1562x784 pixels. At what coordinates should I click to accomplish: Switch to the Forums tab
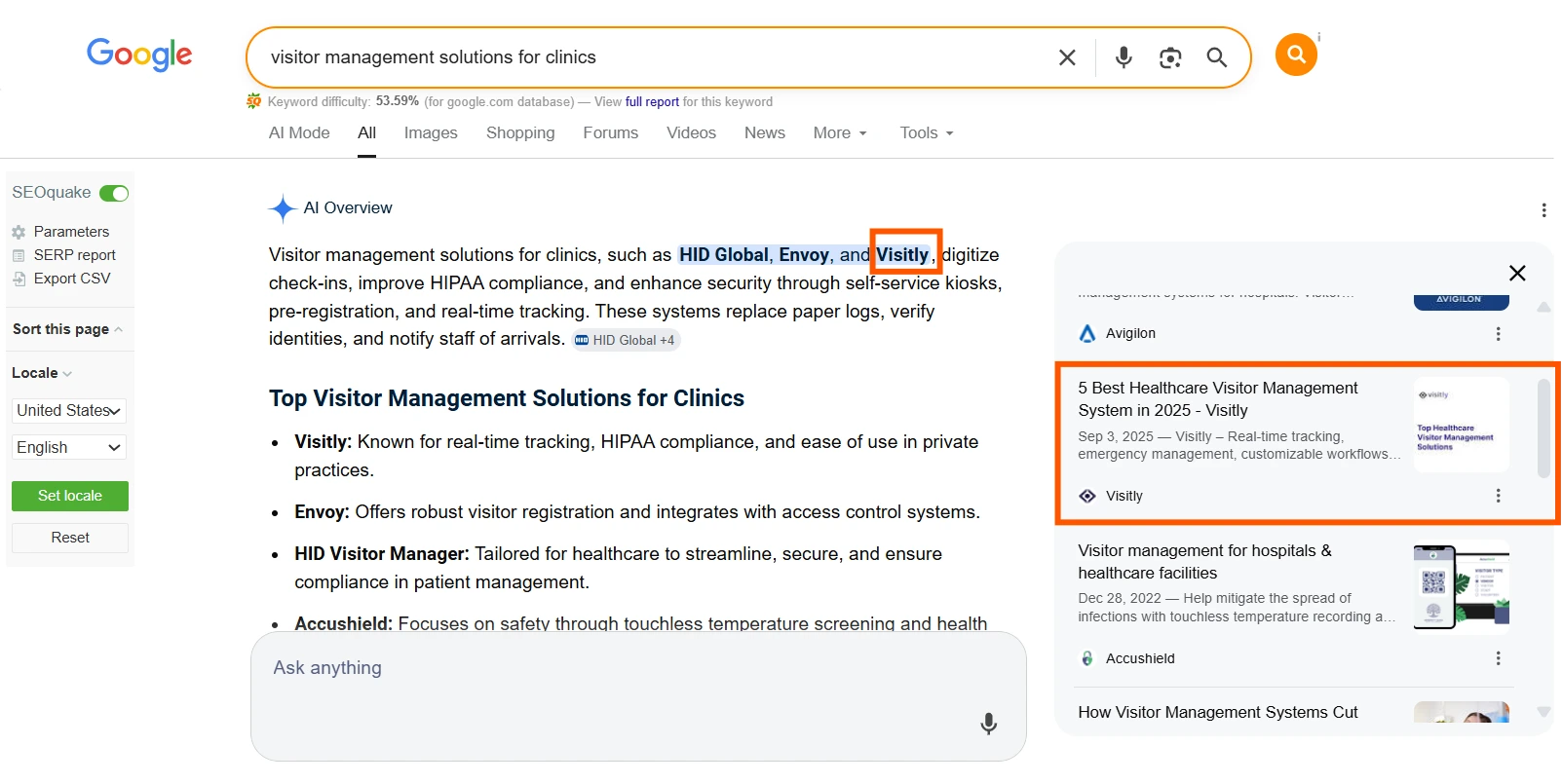click(611, 133)
